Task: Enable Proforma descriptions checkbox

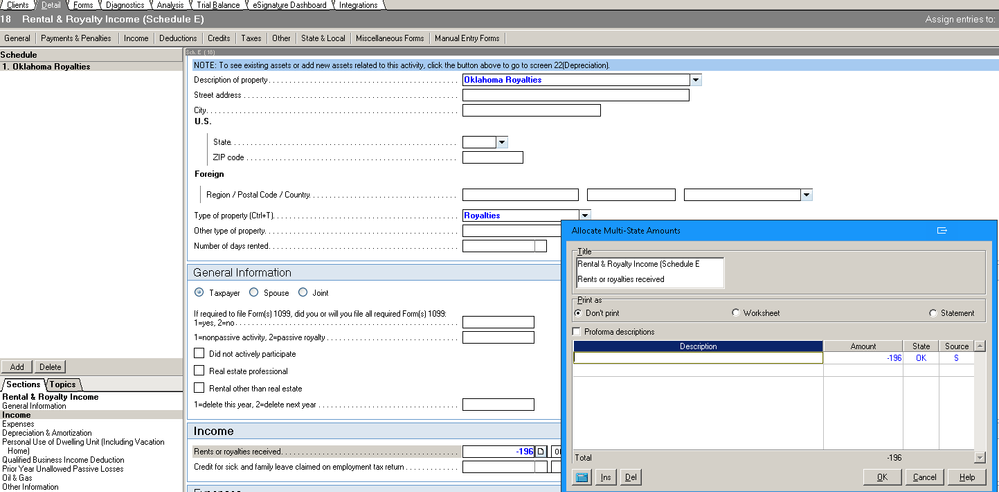Action: click(577, 331)
